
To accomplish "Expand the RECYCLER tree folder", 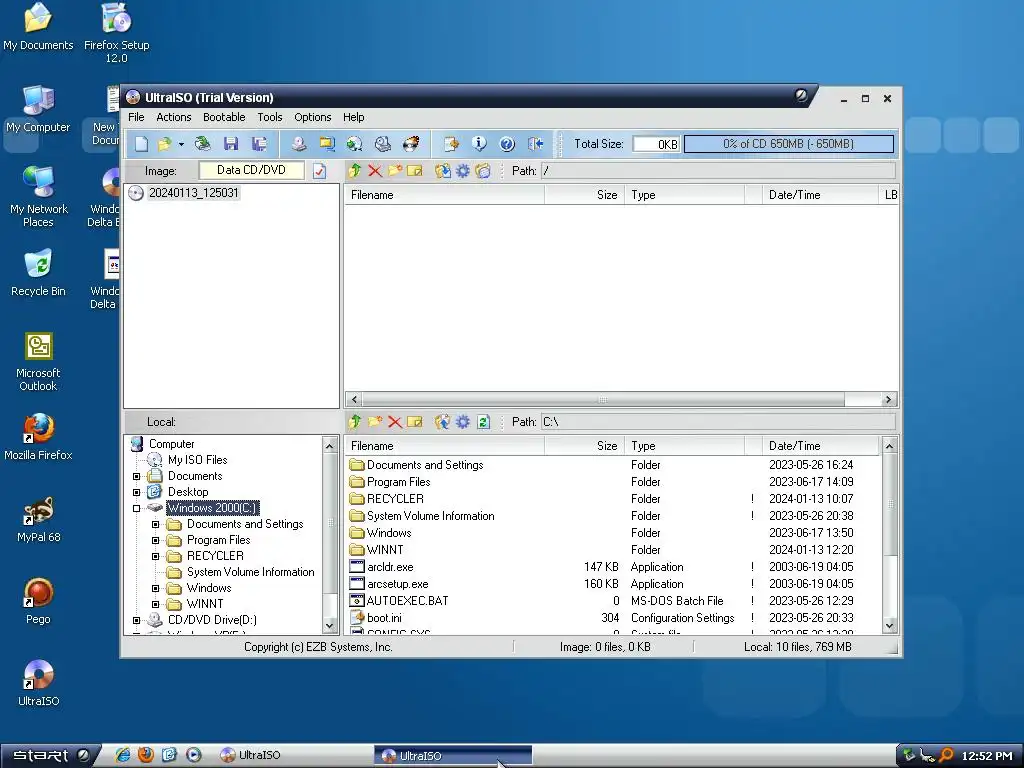I will pos(155,556).
